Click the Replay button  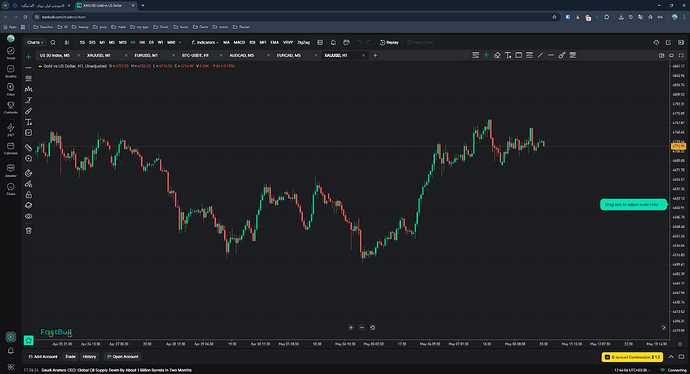pos(389,43)
